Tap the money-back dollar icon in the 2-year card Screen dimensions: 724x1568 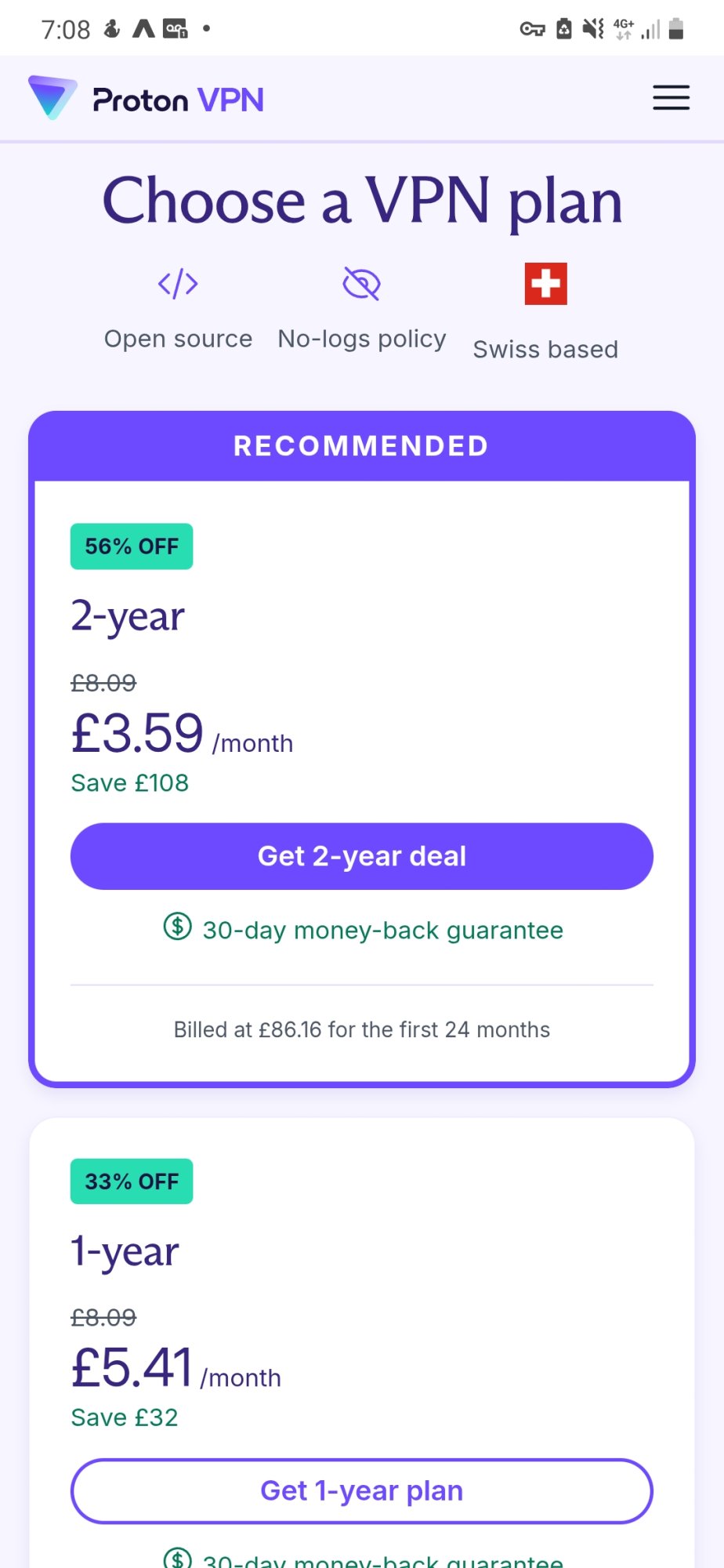tap(178, 927)
